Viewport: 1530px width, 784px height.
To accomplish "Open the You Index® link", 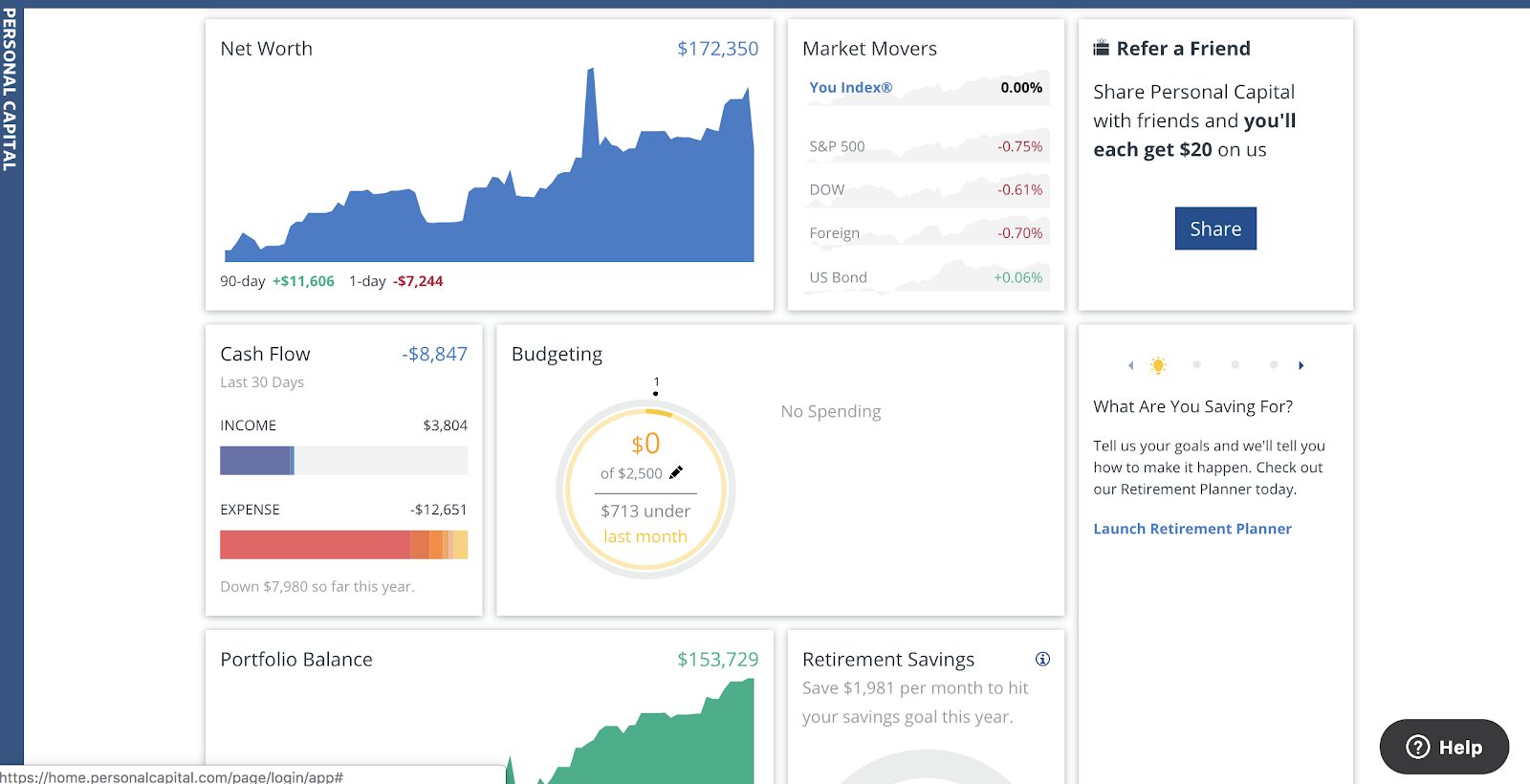I will (850, 87).
